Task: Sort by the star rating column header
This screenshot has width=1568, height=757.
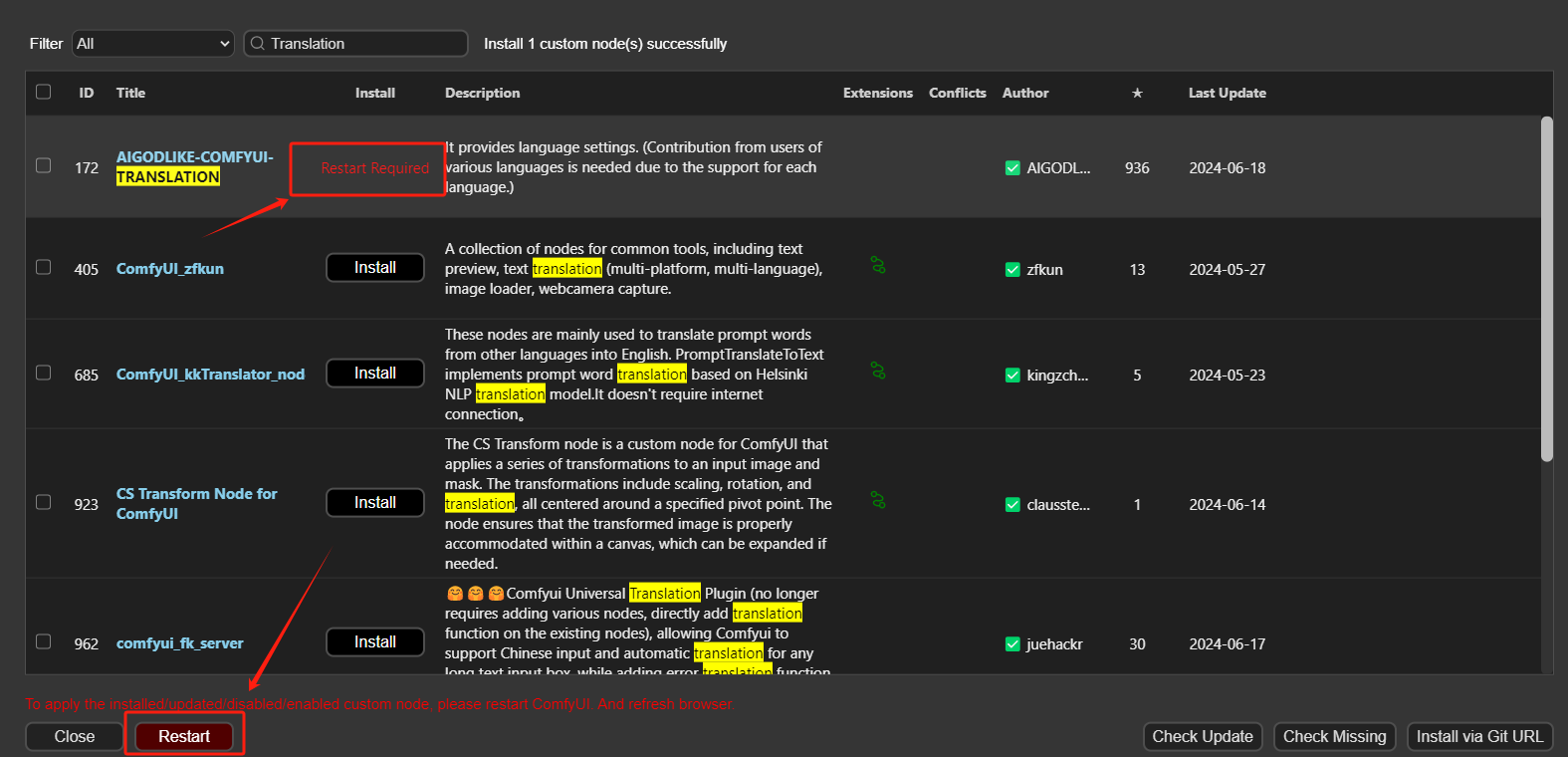Action: click(1137, 93)
